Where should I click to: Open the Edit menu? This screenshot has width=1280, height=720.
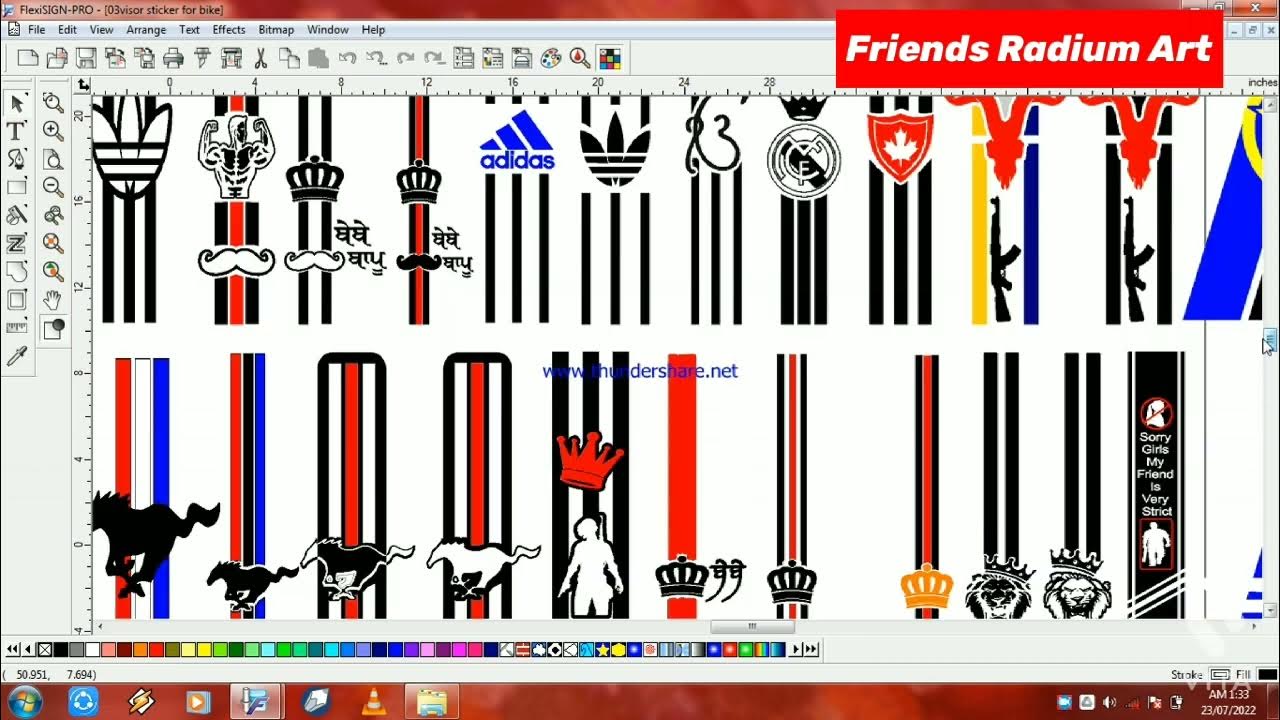pos(67,30)
